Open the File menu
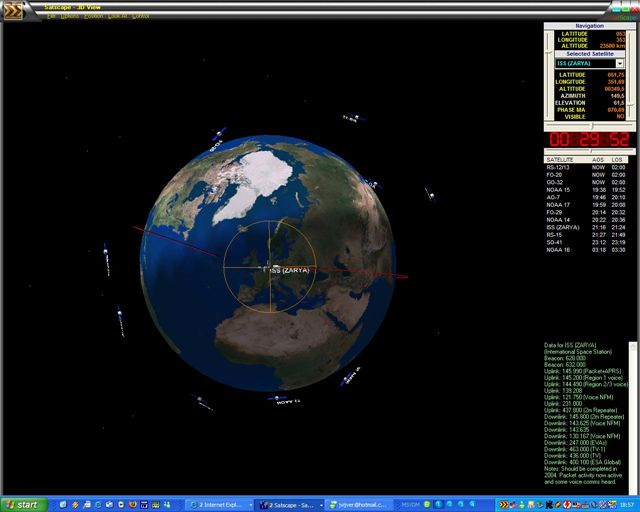Viewport: 640px width, 512px height. (52, 17)
